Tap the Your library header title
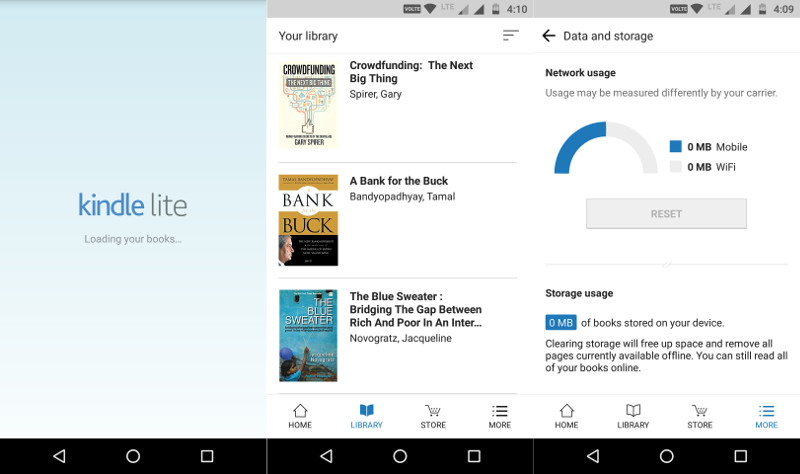The image size is (800, 474). (308, 36)
